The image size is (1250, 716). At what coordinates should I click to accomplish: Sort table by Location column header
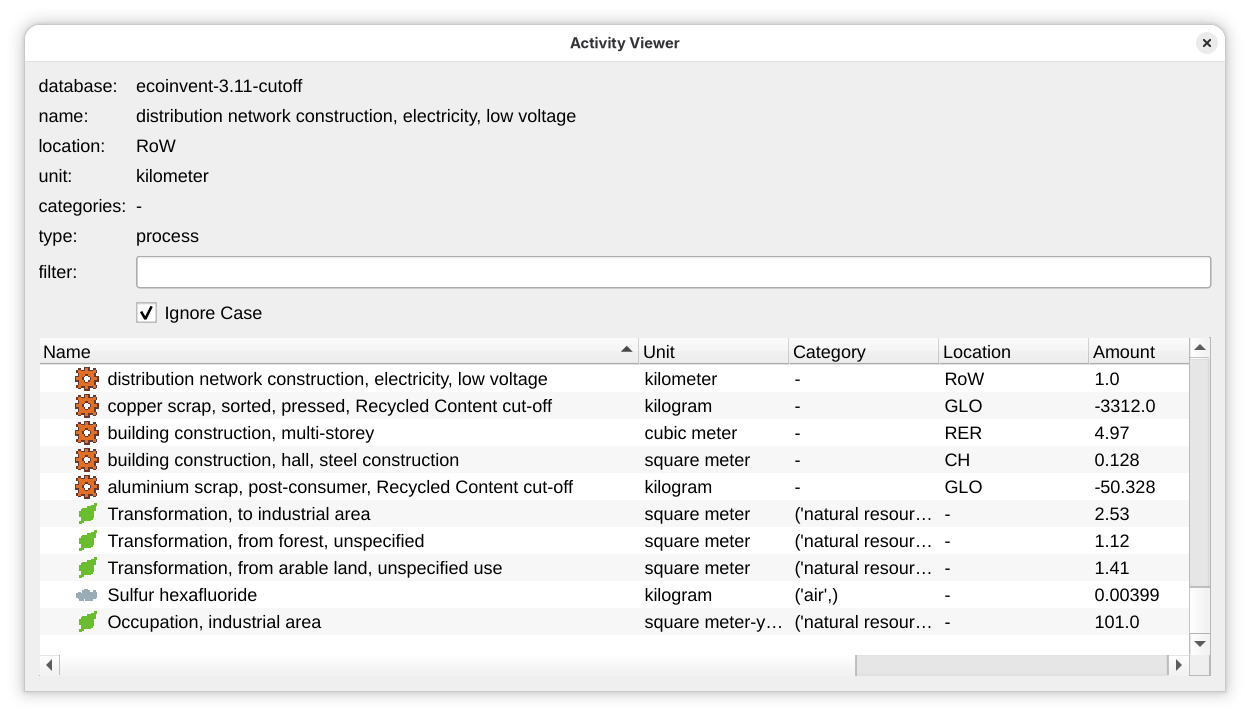[x=1014, y=351]
